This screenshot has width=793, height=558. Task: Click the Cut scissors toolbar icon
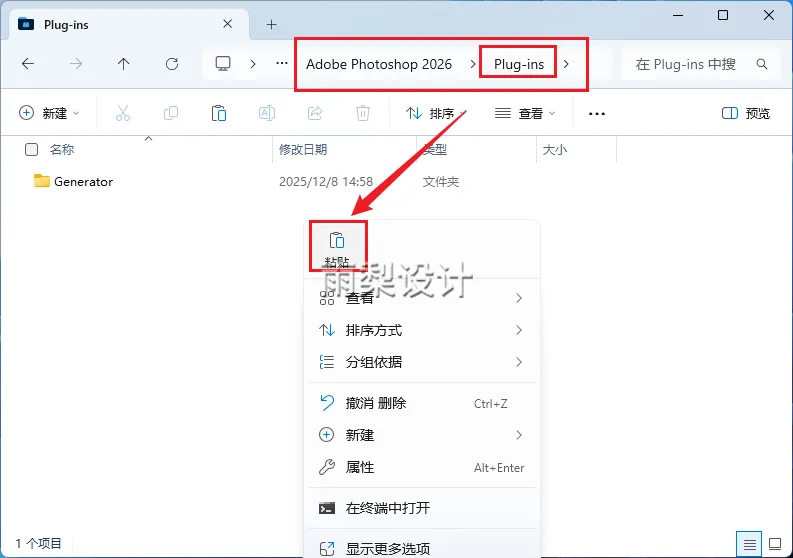(x=123, y=113)
